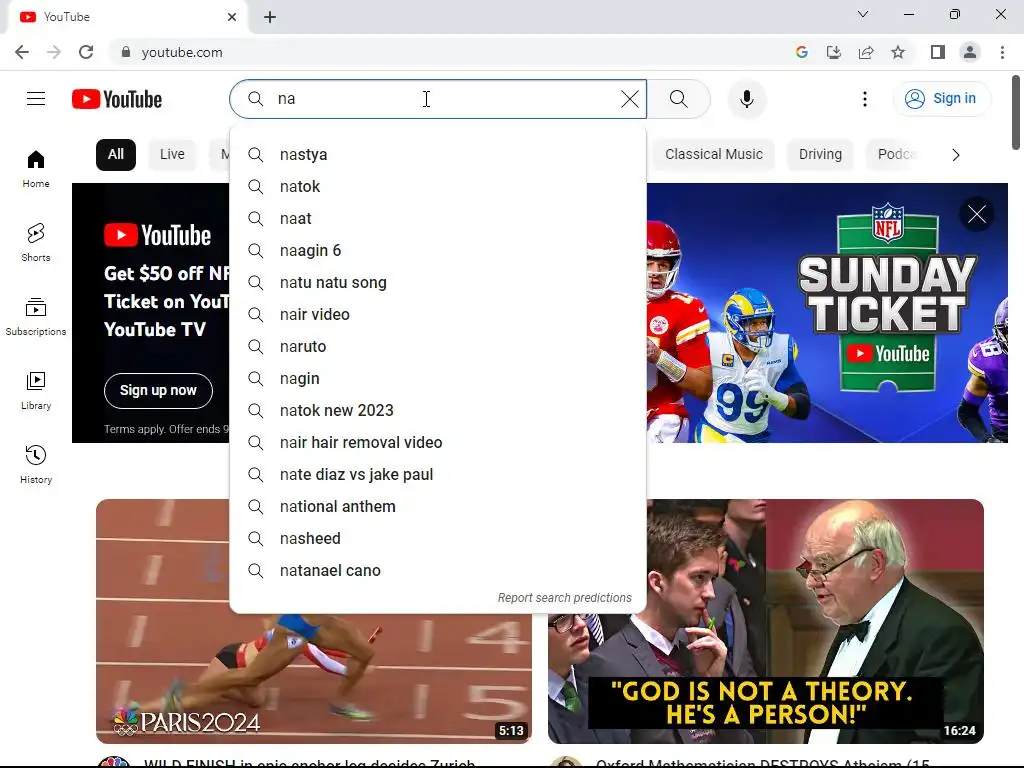Start voice search with microphone icon
Image resolution: width=1024 pixels, height=768 pixels.
coord(747,99)
